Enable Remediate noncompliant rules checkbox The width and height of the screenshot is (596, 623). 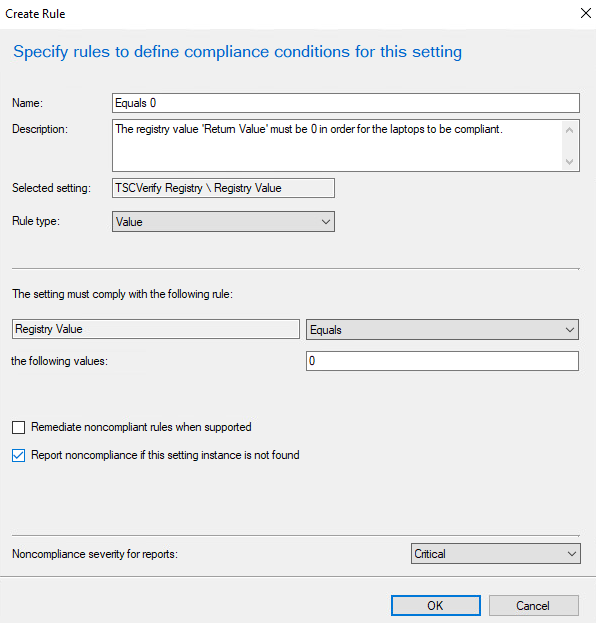click(x=18, y=428)
